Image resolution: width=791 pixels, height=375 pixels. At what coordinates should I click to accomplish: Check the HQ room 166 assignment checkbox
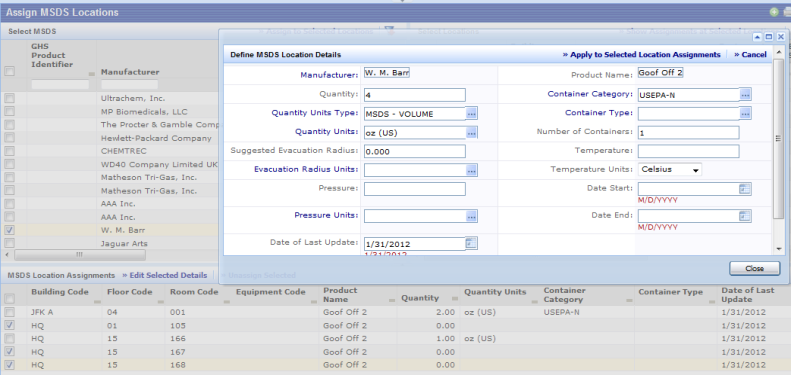pyautogui.click(x=9, y=338)
